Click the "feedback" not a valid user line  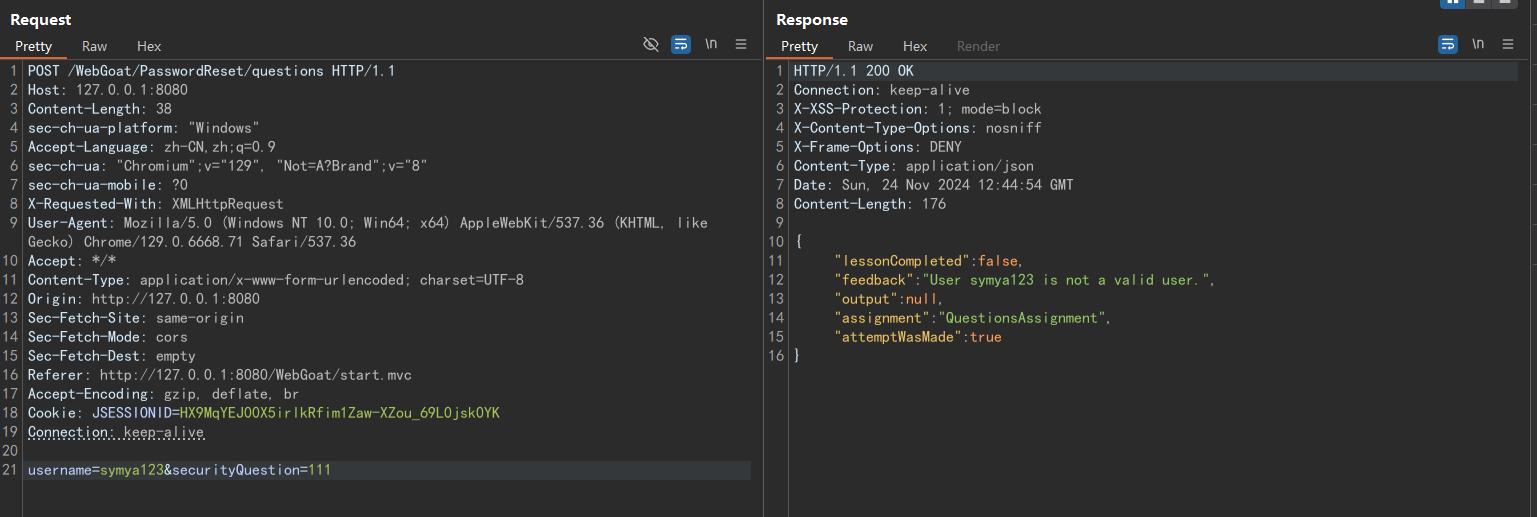pyautogui.click(x=1025, y=280)
